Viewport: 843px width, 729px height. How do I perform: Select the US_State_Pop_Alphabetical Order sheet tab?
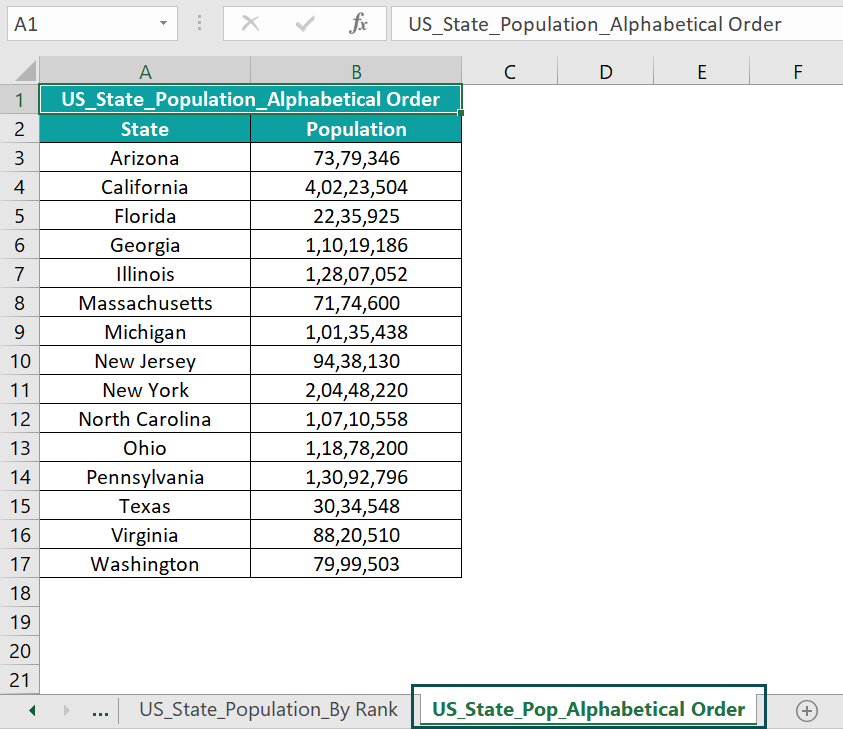[x=588, y=709]
